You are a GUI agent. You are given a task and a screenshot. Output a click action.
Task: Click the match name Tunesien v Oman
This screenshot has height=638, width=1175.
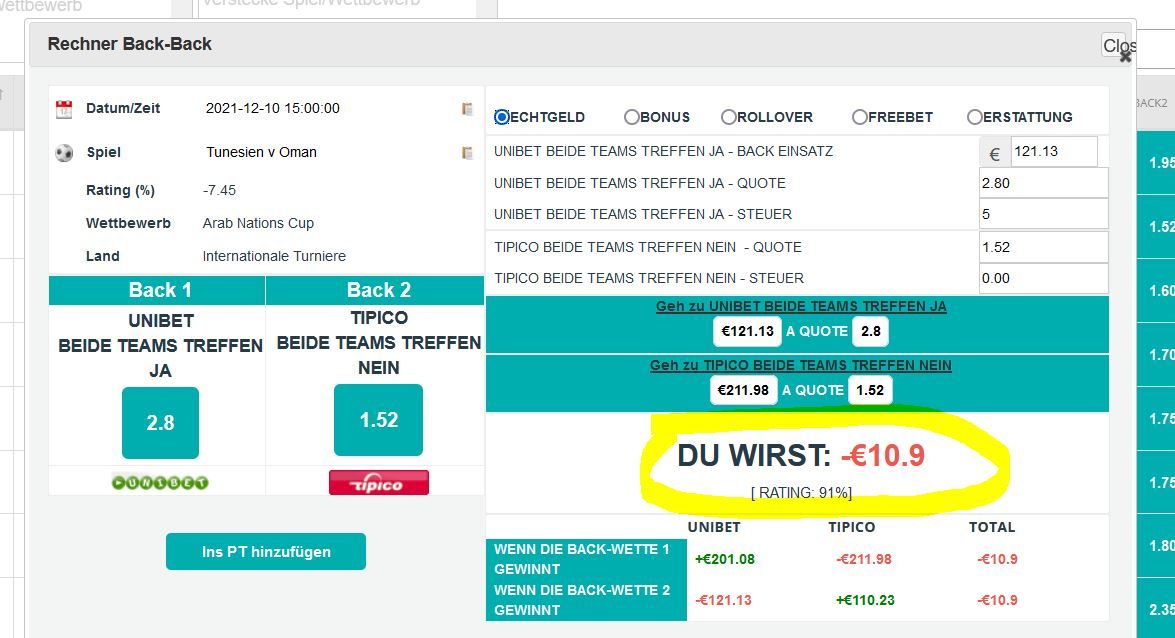(x=262, y=152)
